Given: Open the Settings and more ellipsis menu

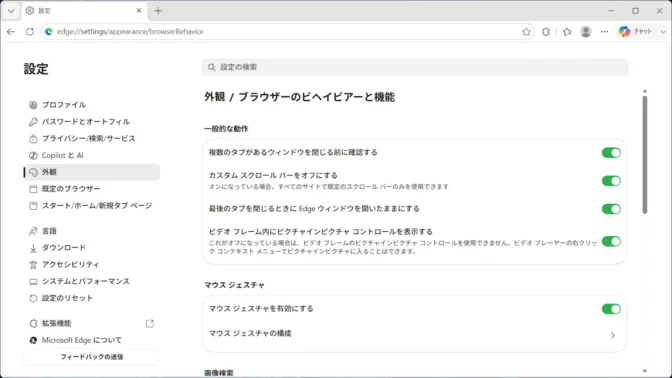Looking at the screenshot, I should point(604,32).
